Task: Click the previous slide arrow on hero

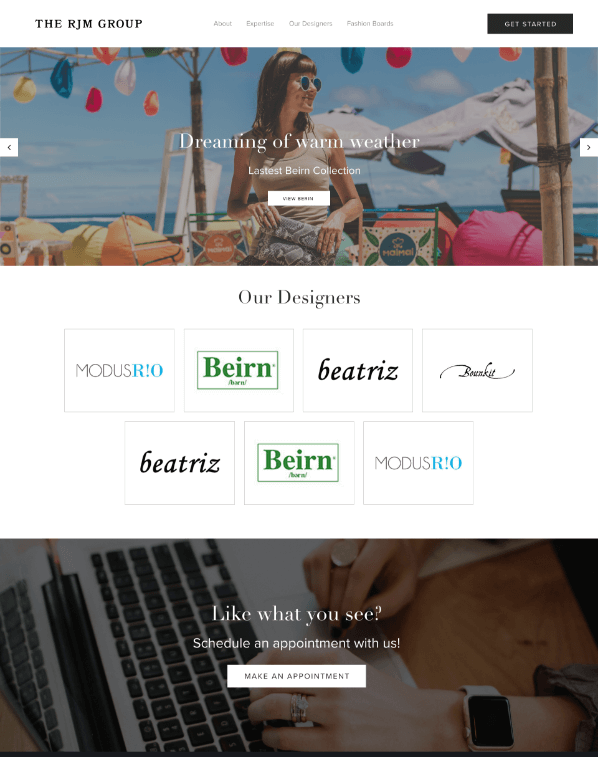Action: pyautogui.click(x=9, y=147)
